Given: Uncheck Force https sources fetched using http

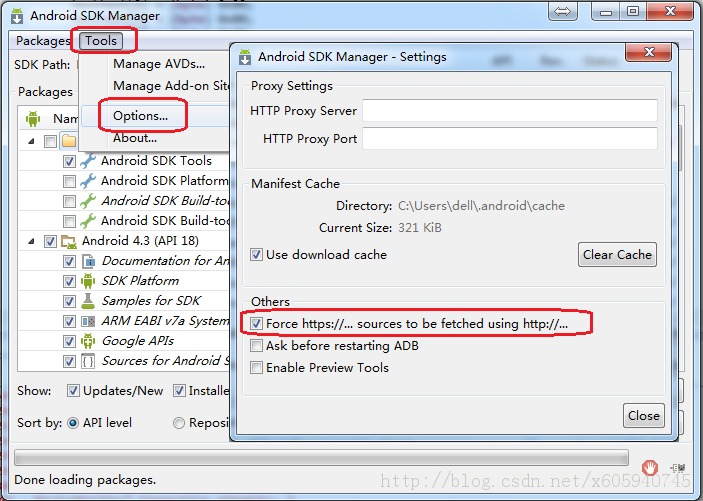Looking at the screenshot, I should tap(257, 324).
